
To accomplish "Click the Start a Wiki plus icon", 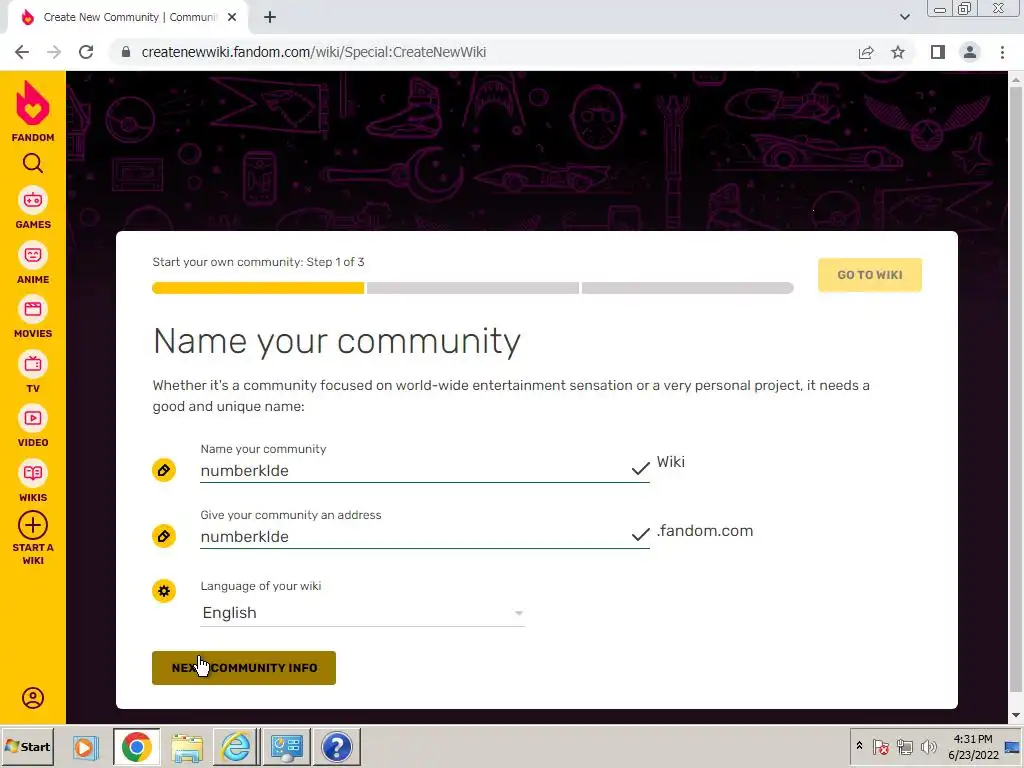I will (33, 525).
